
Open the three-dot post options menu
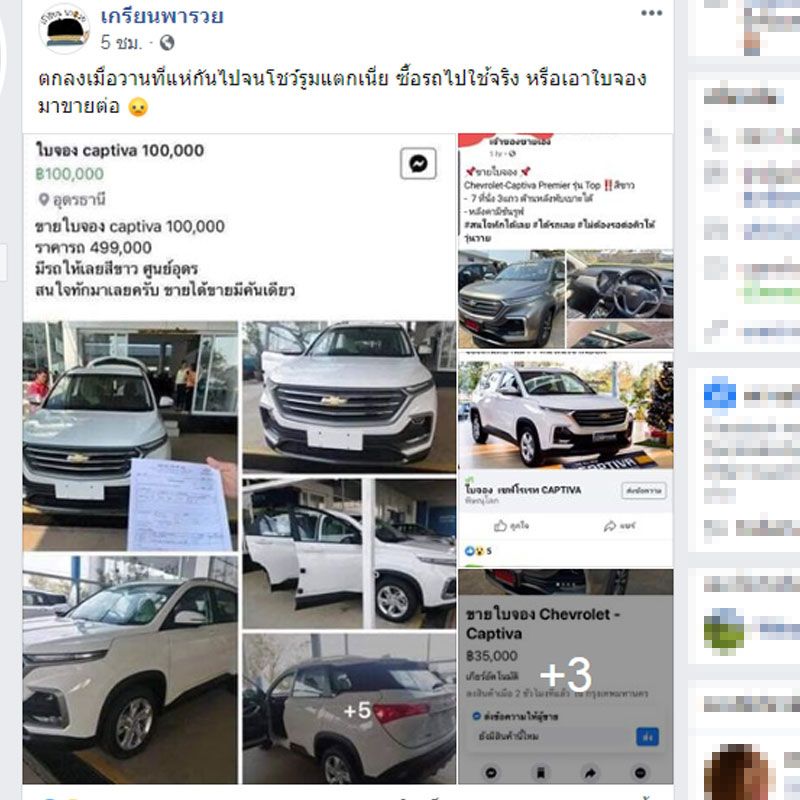point(652,13)
